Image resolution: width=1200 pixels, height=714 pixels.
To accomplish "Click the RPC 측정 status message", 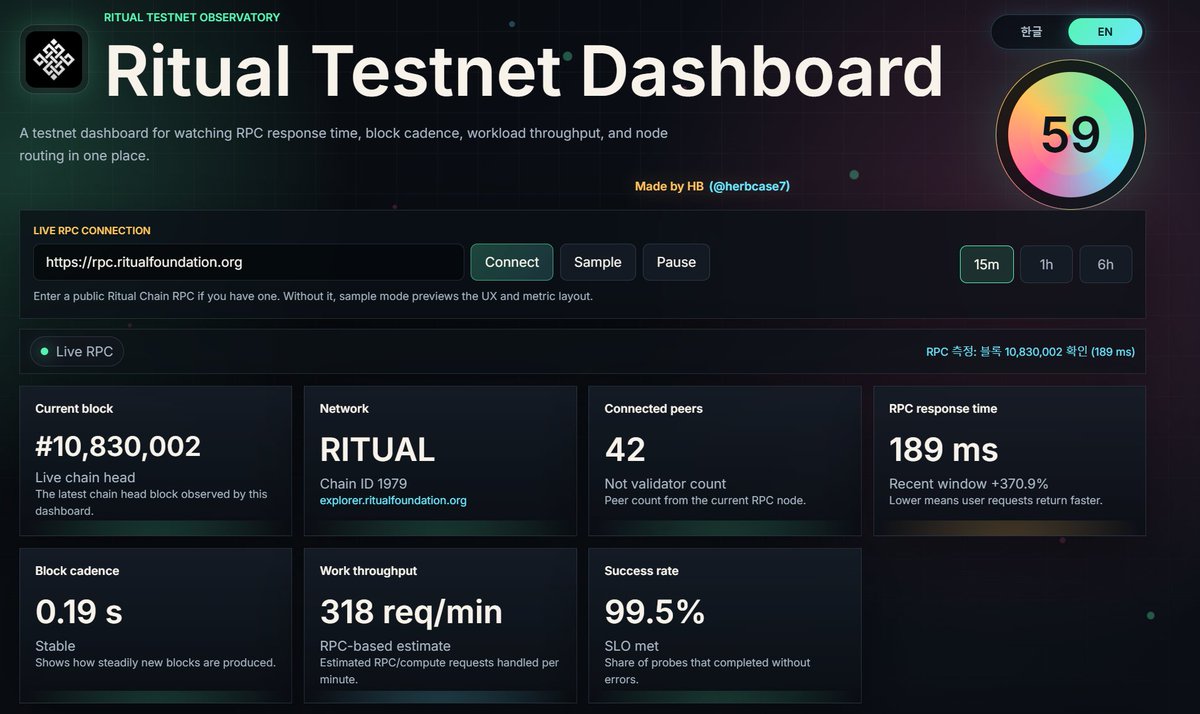I will pyautogui.click(x=1030, y=352).
